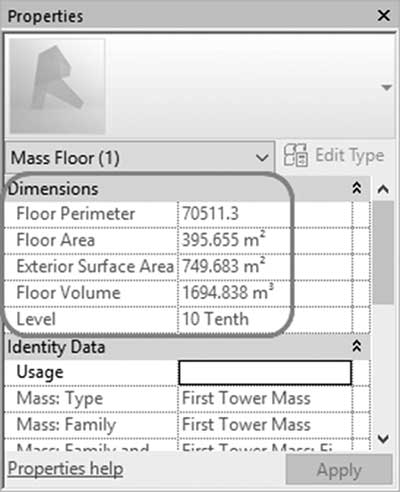Click the scrollbar down arrow
This screenshot has height=492, width=400.
(383, 438)
